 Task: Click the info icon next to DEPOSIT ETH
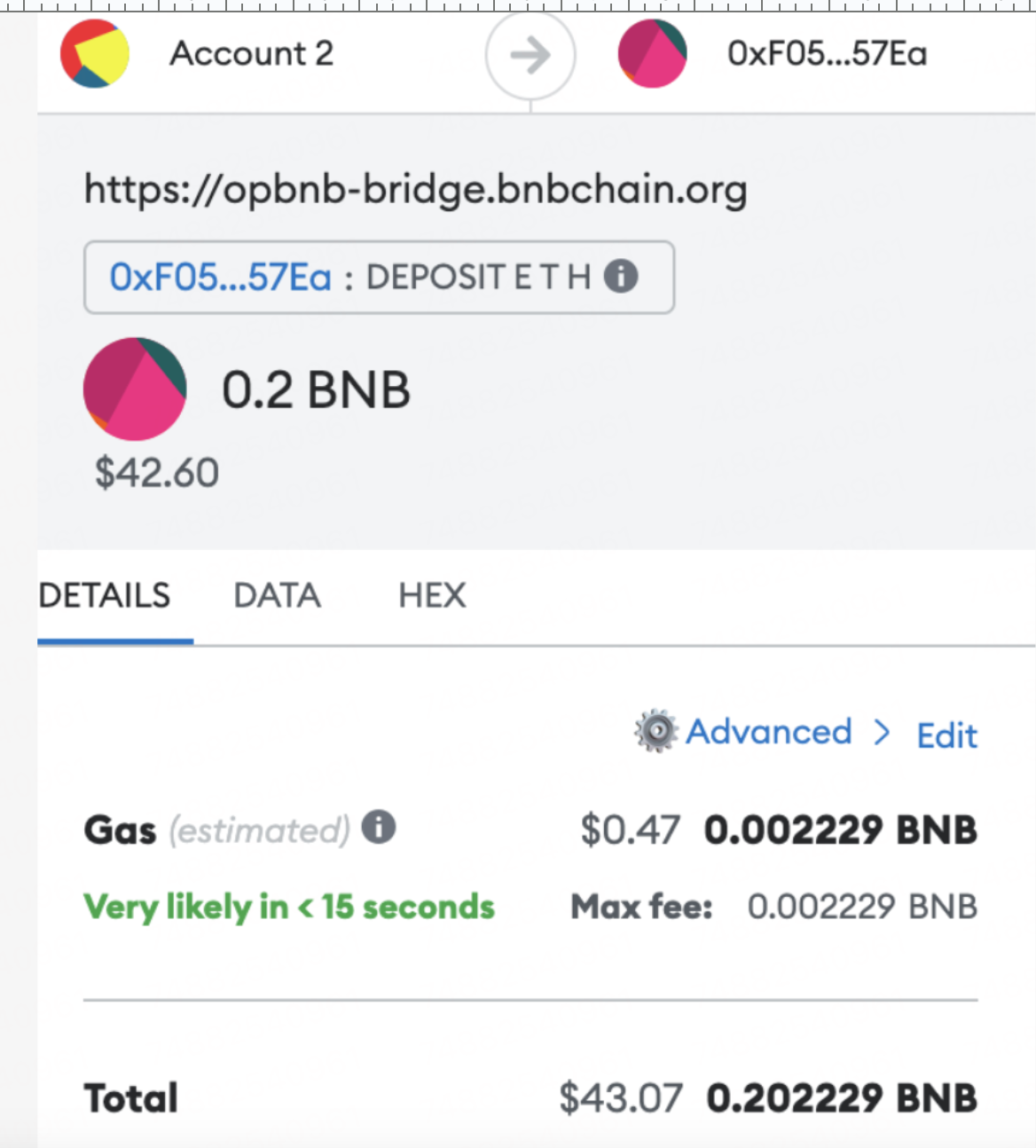click(x=621, y=277)
